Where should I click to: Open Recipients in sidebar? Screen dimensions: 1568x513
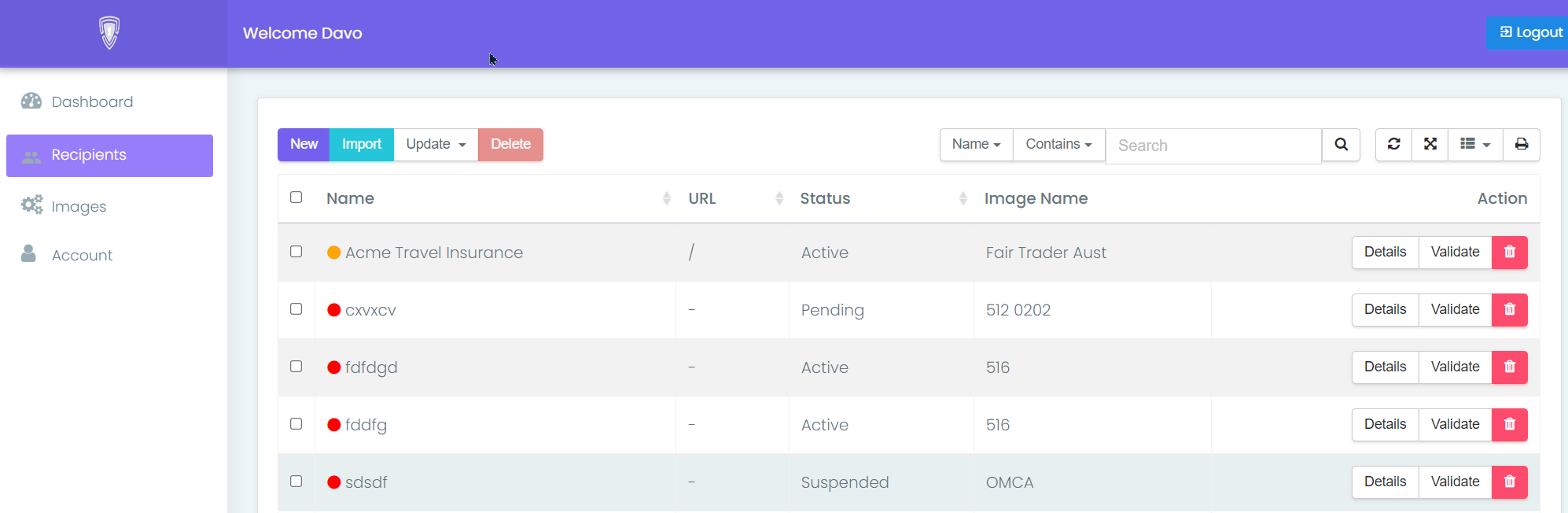(109, 156)
